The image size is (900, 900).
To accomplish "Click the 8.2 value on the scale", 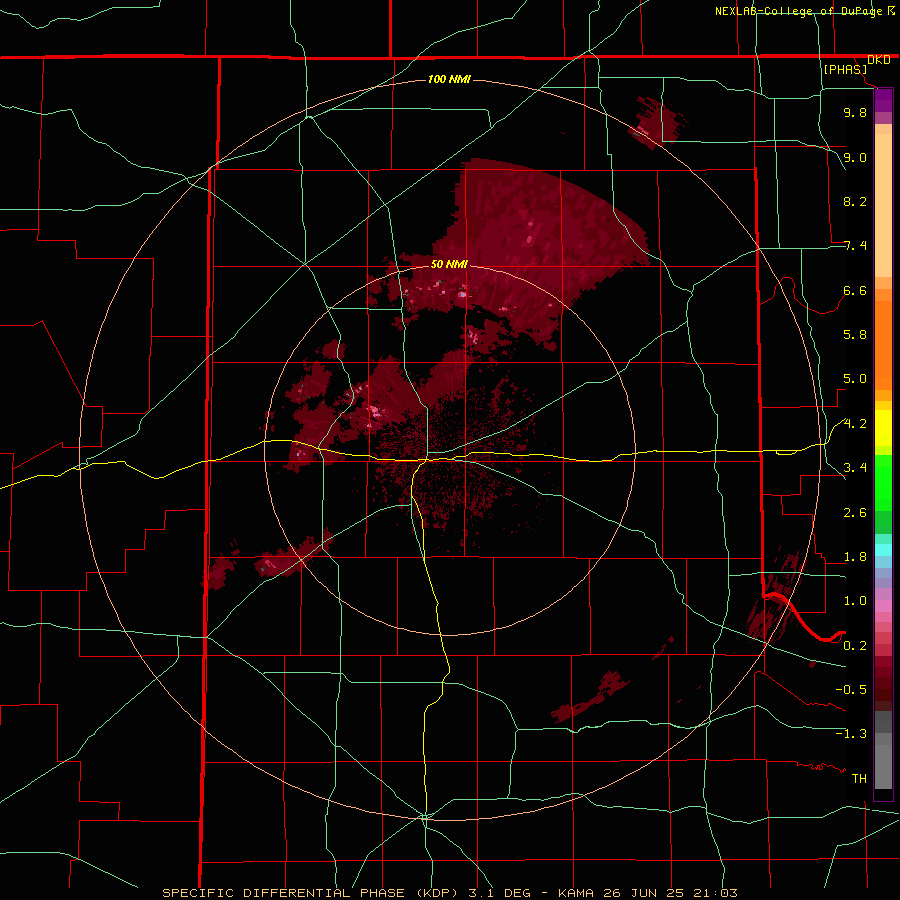I will (x=855, y=201).
